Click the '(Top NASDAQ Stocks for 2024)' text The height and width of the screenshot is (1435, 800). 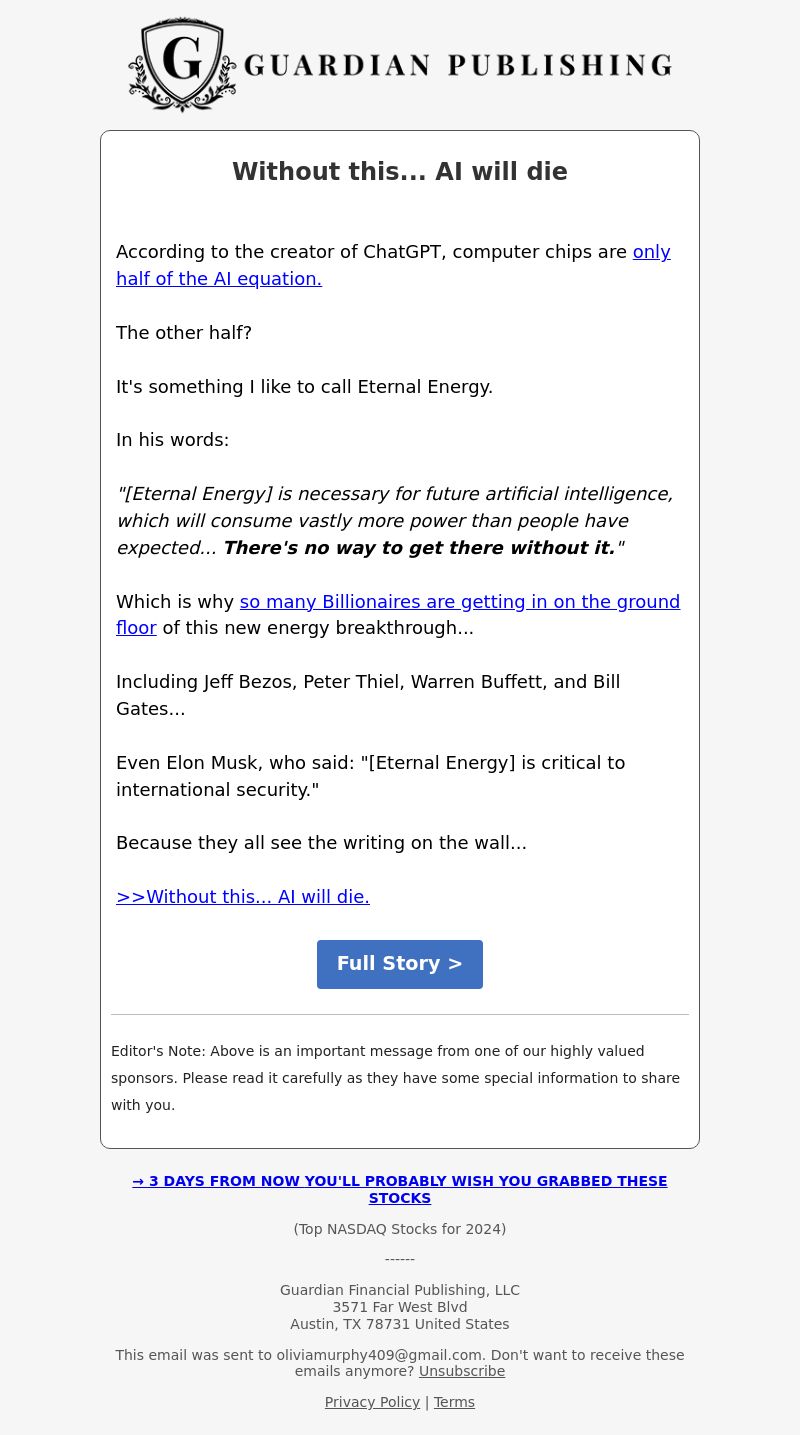(x=400, y=1229)
